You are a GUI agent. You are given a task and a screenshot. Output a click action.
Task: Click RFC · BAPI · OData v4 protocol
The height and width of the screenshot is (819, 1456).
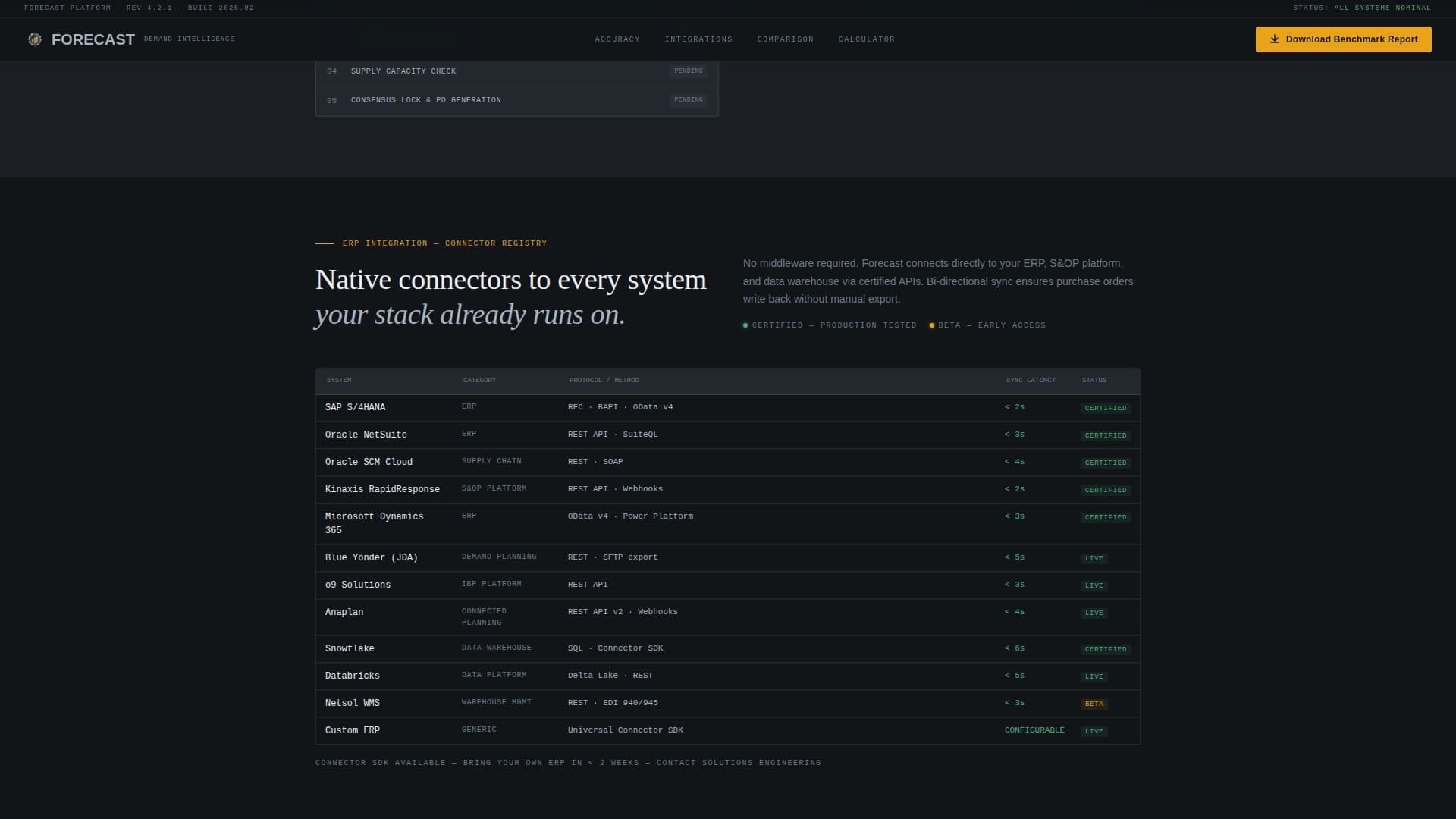pos(620,407)
